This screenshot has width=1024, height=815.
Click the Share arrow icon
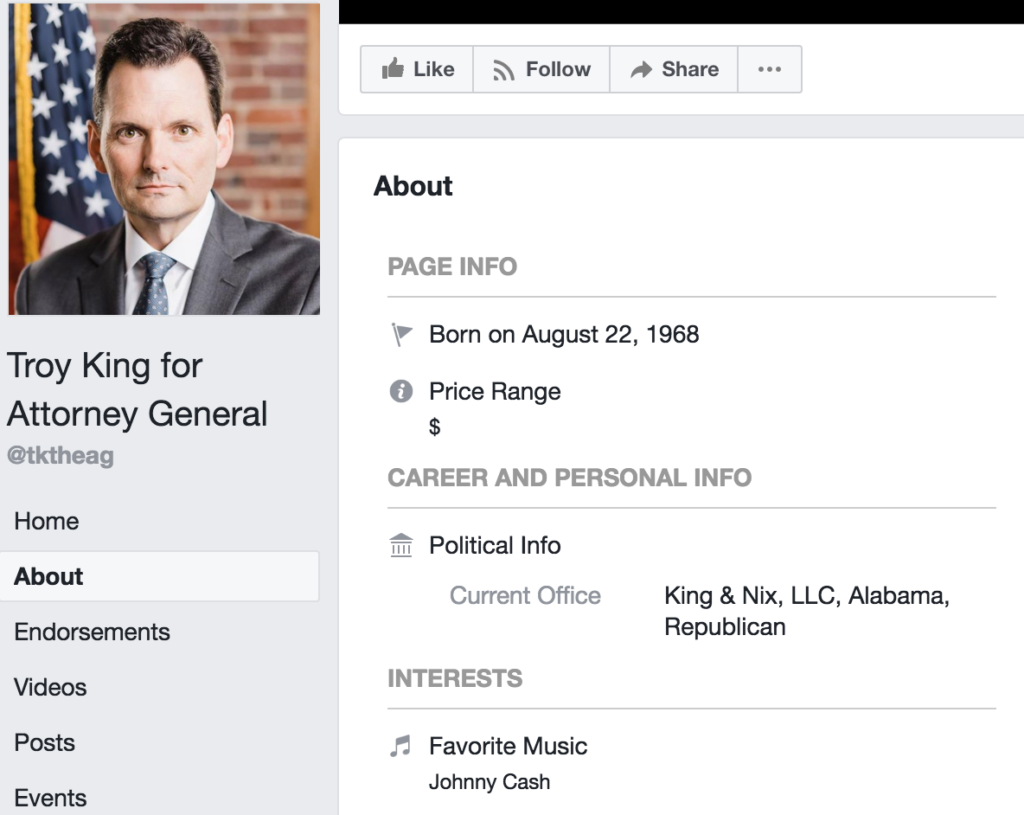640,69
